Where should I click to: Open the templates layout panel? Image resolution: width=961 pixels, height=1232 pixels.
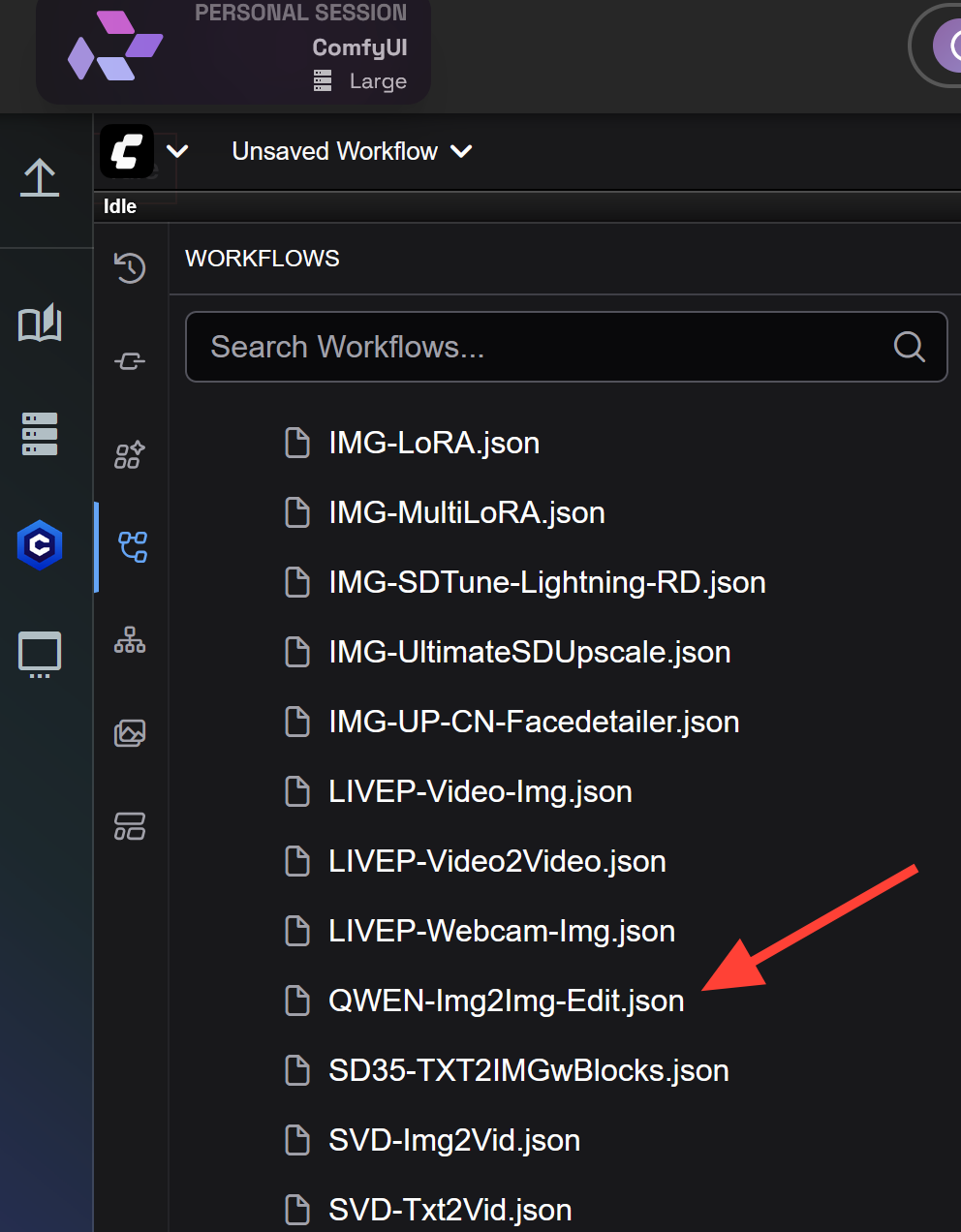[130, 826]
